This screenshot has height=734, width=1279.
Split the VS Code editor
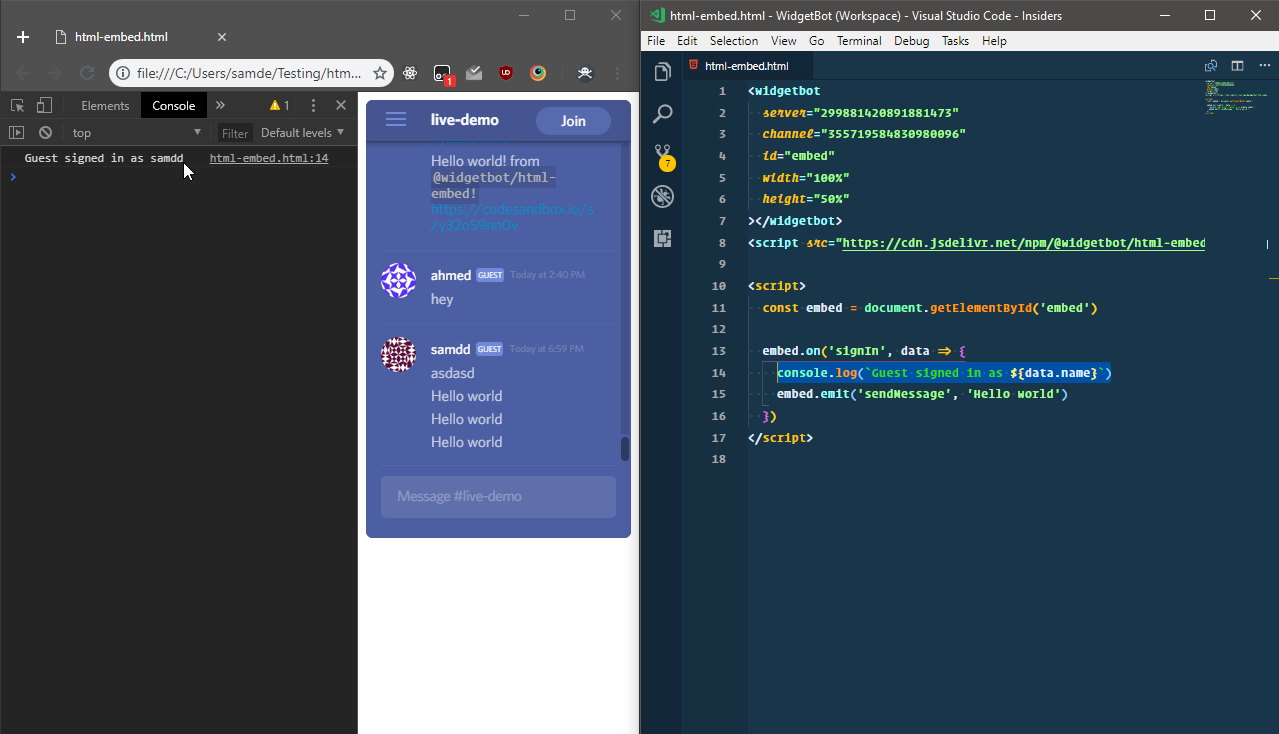click(x=1237, y=66)
